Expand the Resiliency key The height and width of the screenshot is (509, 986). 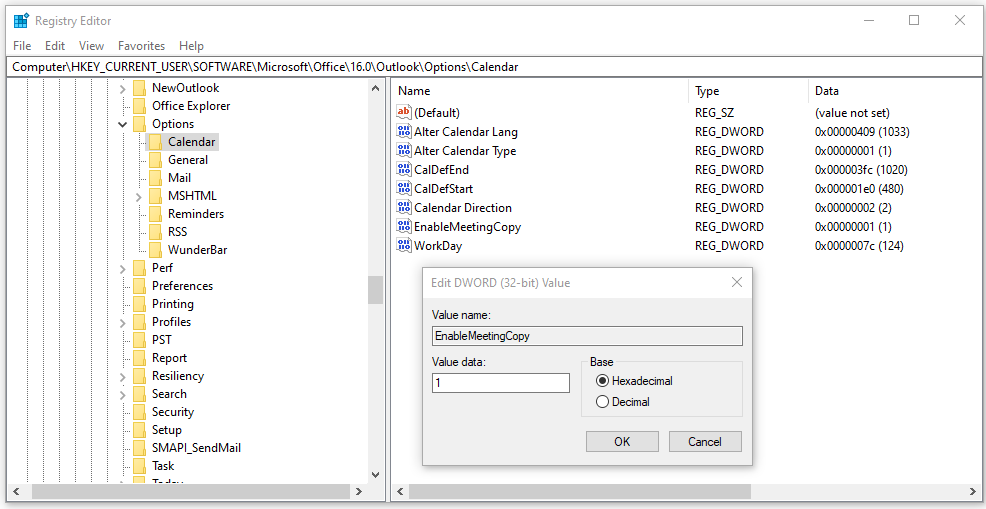coord(123,377)
